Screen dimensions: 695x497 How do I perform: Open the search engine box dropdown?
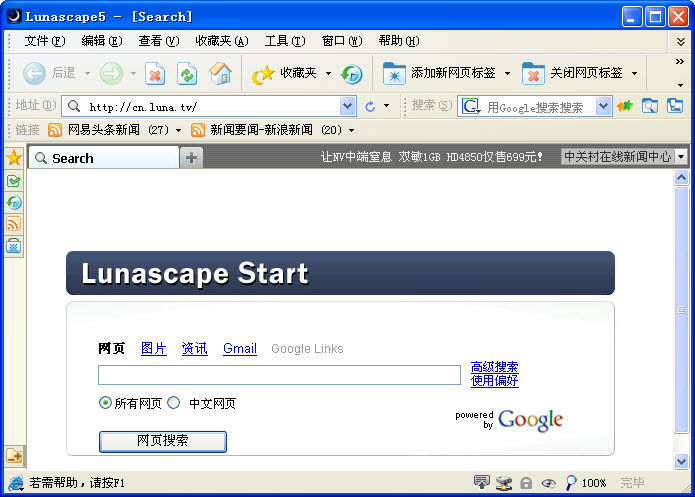point(603,106)
